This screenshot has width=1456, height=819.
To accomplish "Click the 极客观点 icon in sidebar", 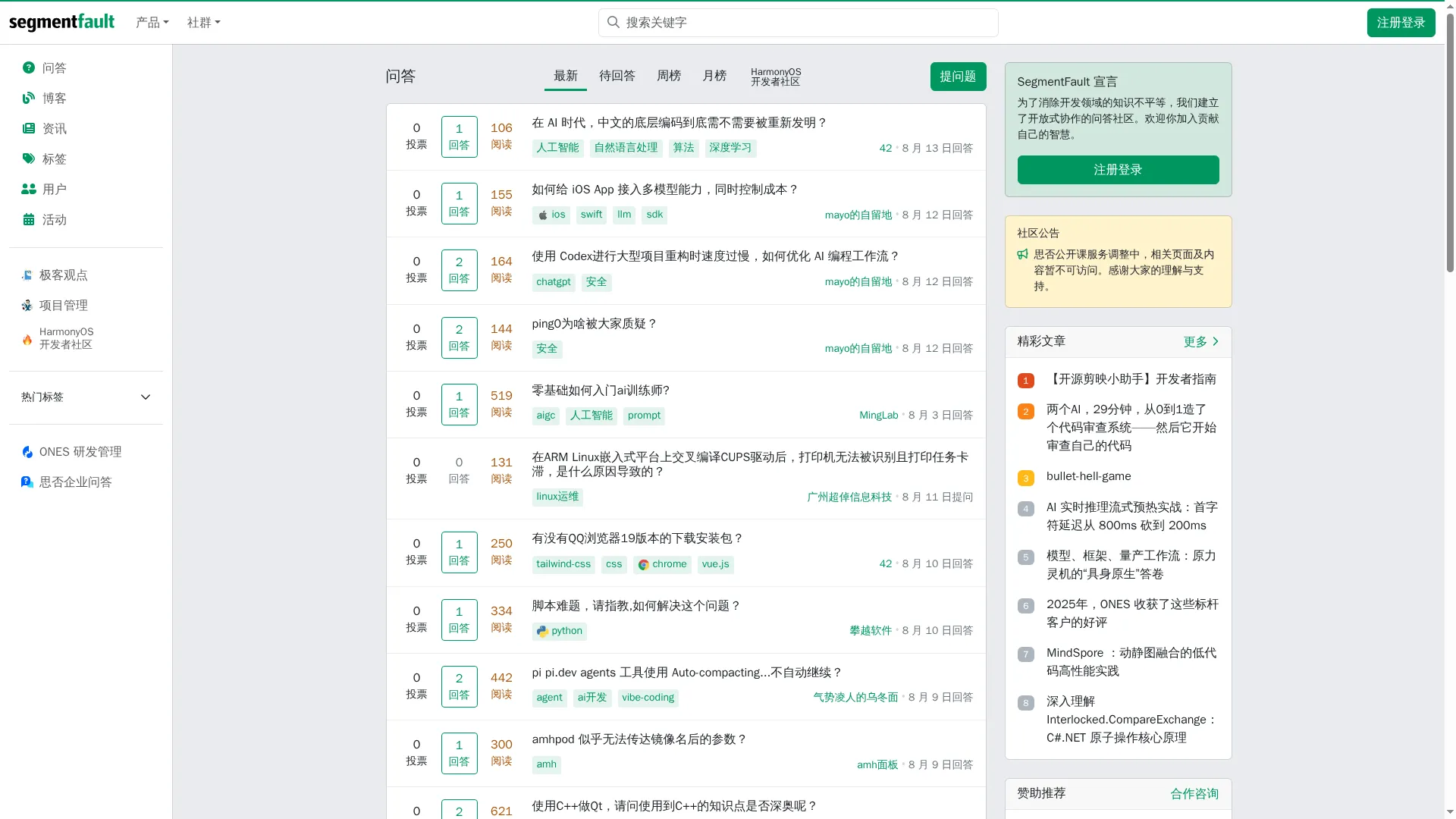I will pos(27,275).
